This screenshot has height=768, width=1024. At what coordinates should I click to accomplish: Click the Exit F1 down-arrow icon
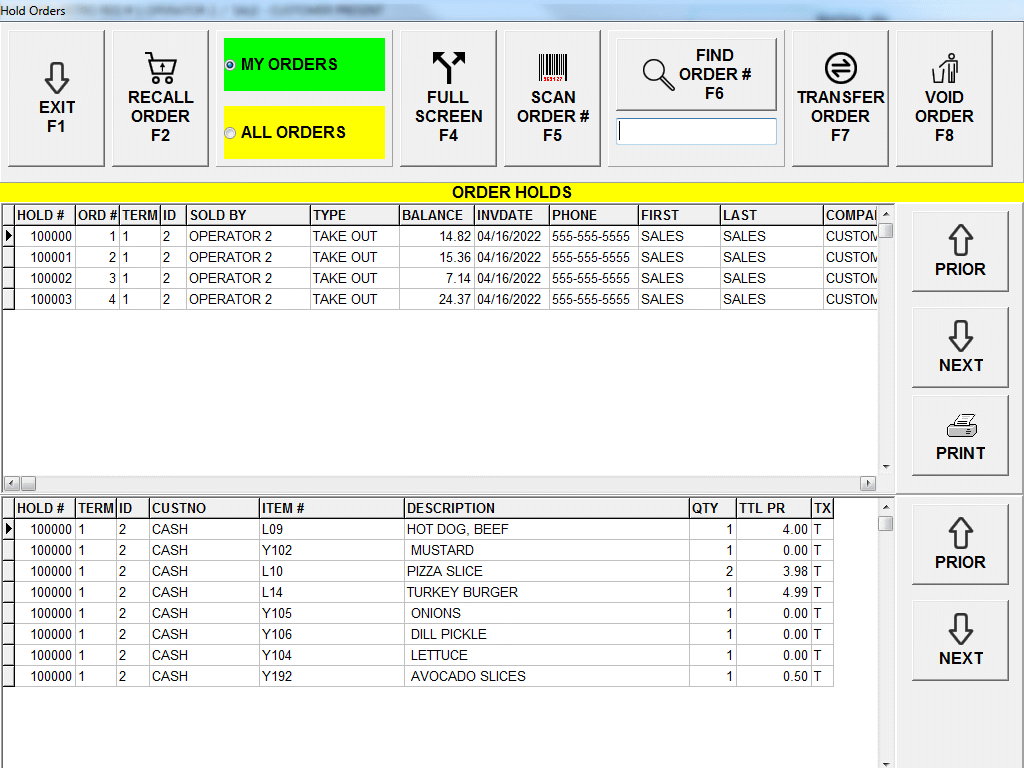(57, 78)
